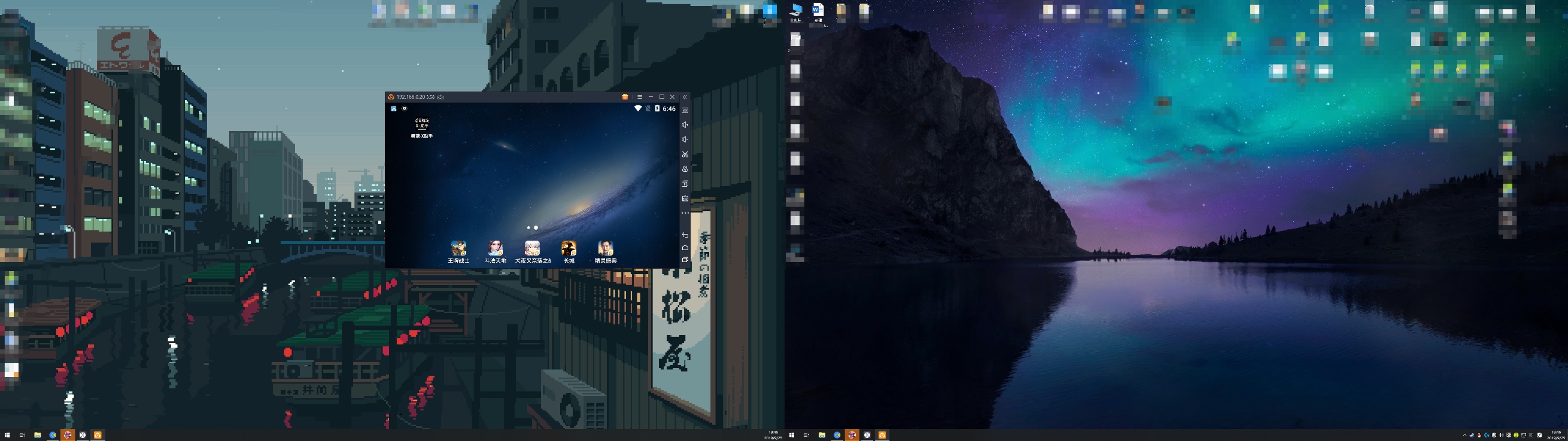Open the keyboard mapping icon in sidebar
Viewport: 1568px width, 441px height.
click(685, 111)
